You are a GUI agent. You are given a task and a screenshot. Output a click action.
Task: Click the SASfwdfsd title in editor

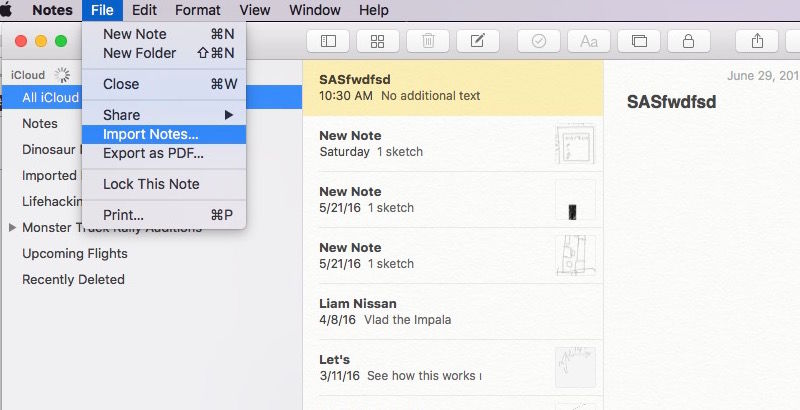click(x=671, y=101)
